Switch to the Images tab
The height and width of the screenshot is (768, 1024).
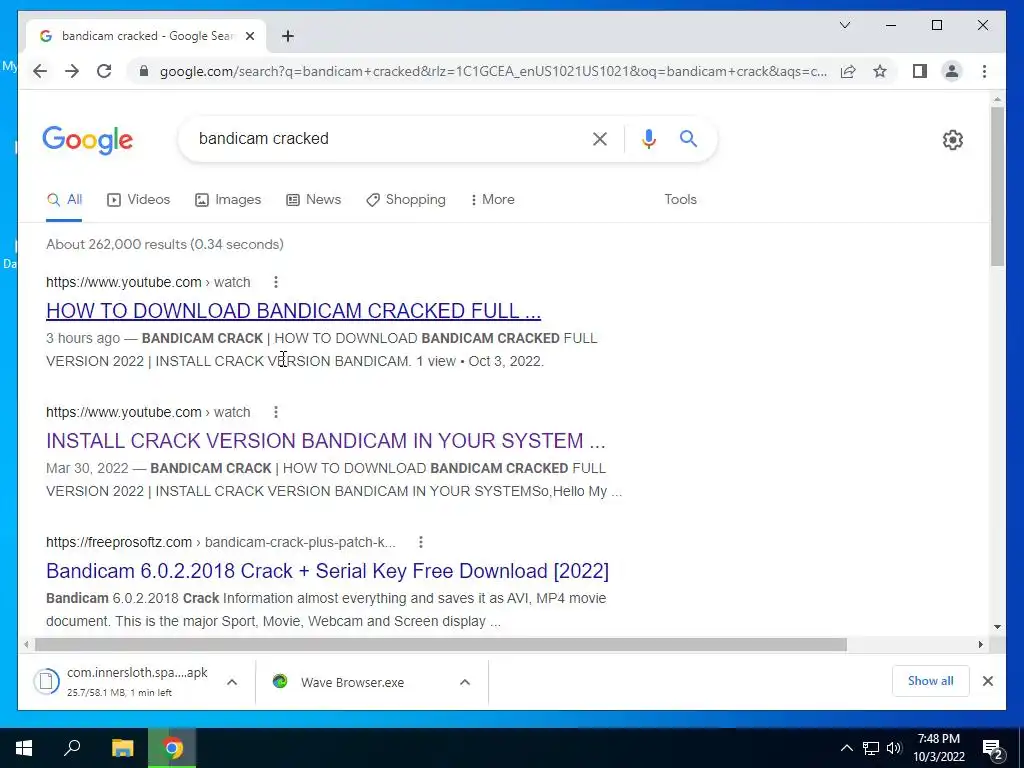[228, 200]
